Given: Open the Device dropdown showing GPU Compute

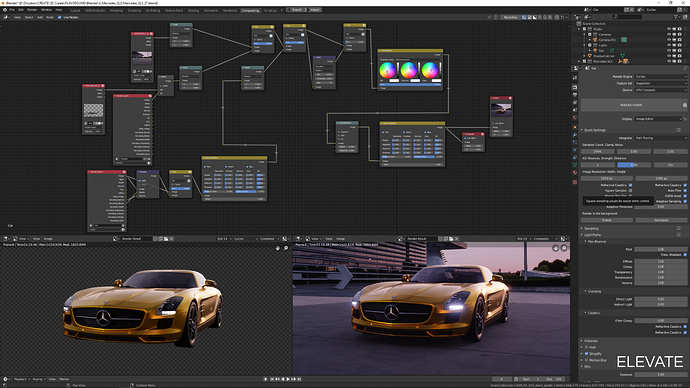Looking at the screenshot, I should tap(660, 90).
